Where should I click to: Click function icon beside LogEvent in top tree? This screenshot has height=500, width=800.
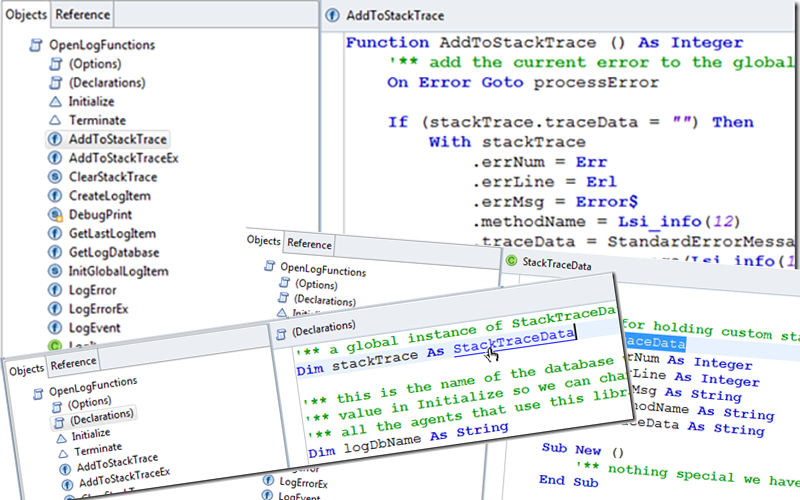[x=55, y=328]
